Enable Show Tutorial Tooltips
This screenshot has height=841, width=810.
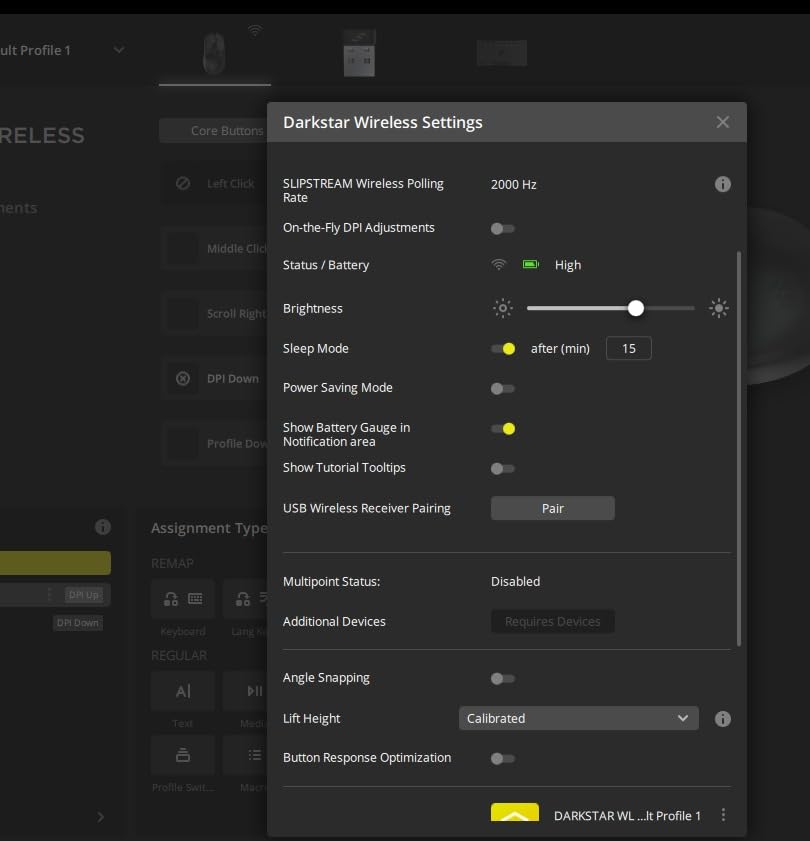(503, 468)
